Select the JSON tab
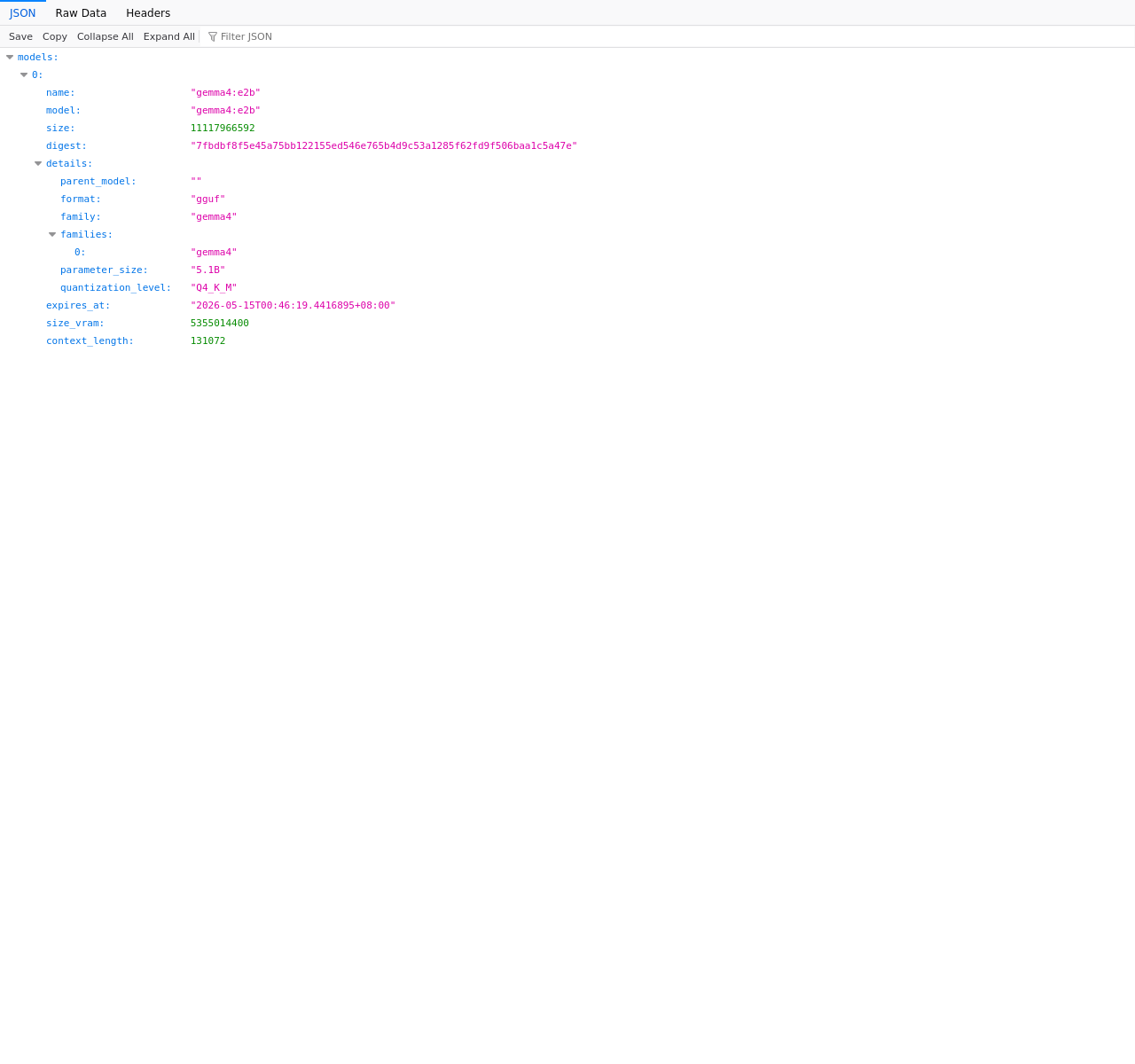The image size is (1135, 1064). pyautogui.click(x=23, y=13)
